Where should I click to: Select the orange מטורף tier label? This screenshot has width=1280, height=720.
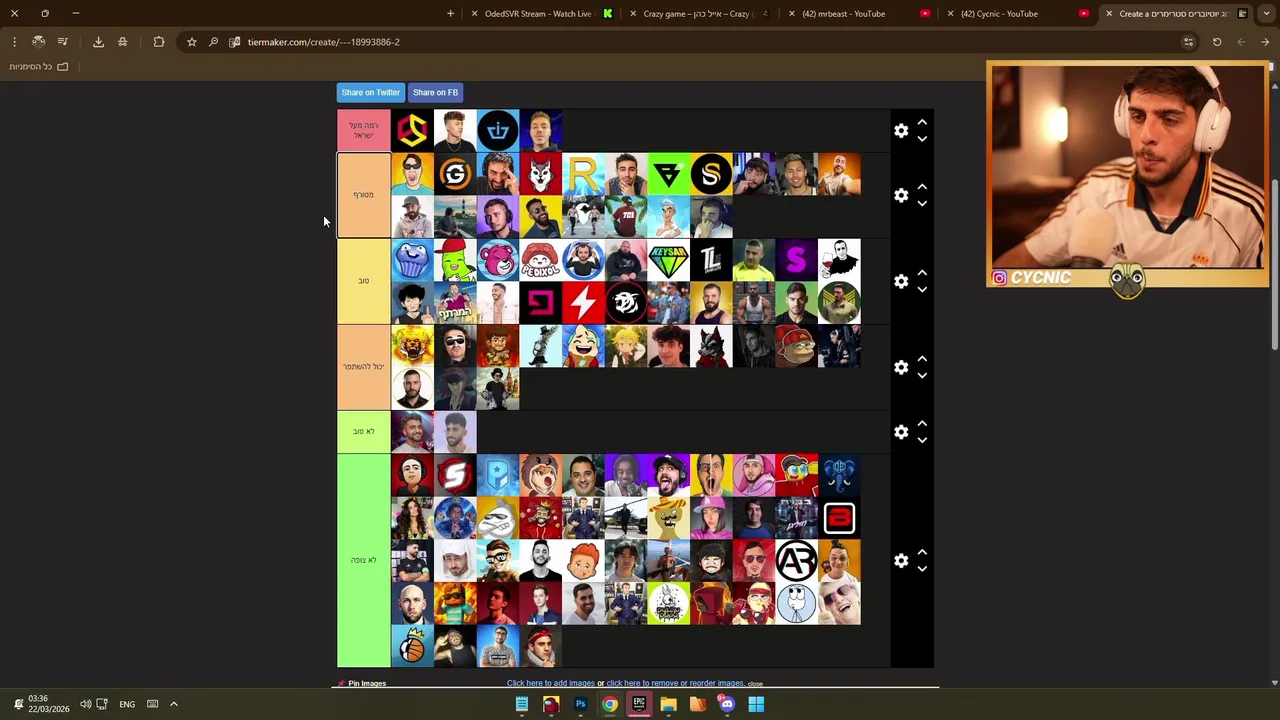[363, 195]
